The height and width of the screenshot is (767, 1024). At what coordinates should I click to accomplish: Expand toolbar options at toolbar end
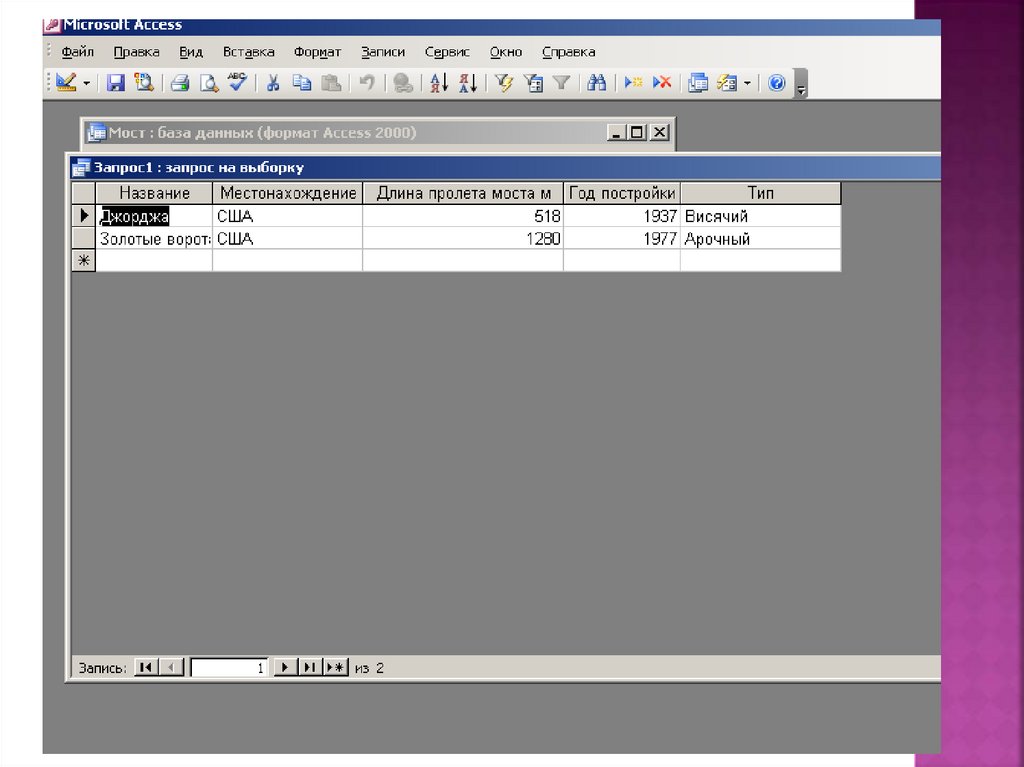pos(800,88)
